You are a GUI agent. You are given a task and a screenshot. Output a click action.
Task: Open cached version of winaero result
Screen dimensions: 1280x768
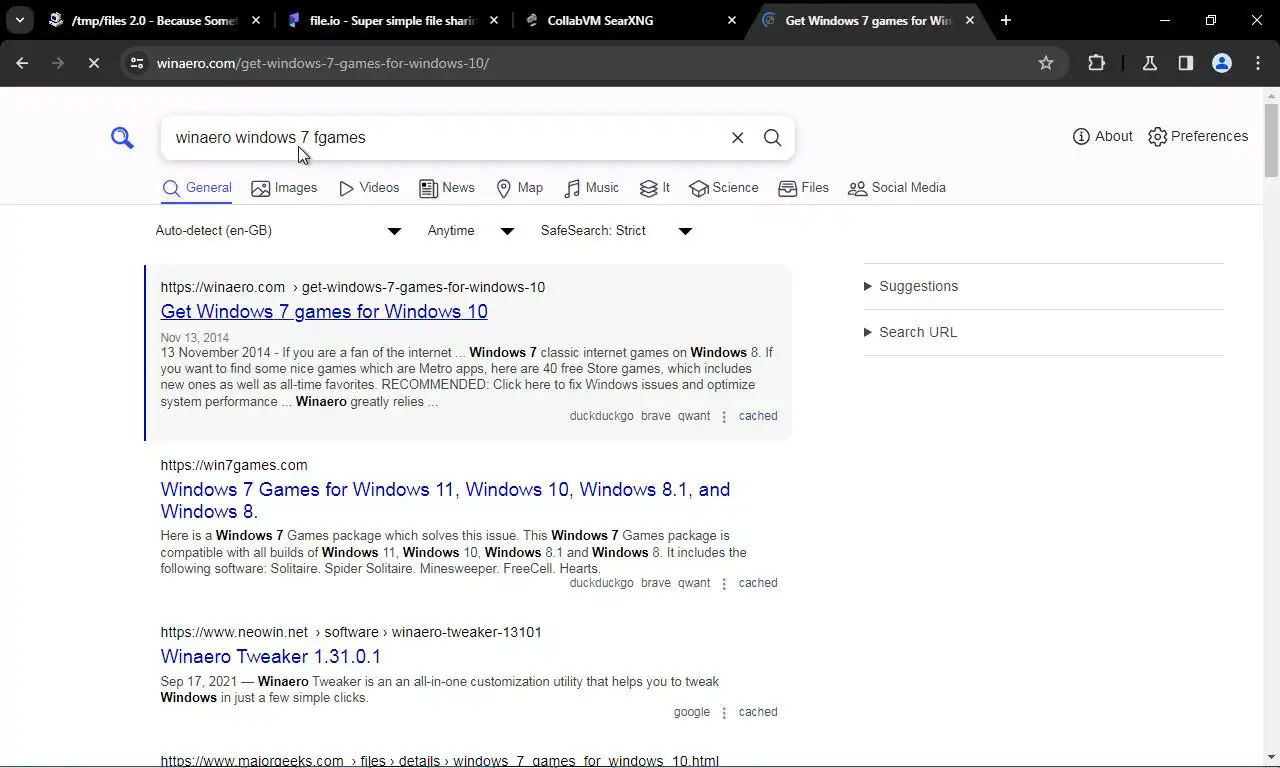click(x=758, y=416)
